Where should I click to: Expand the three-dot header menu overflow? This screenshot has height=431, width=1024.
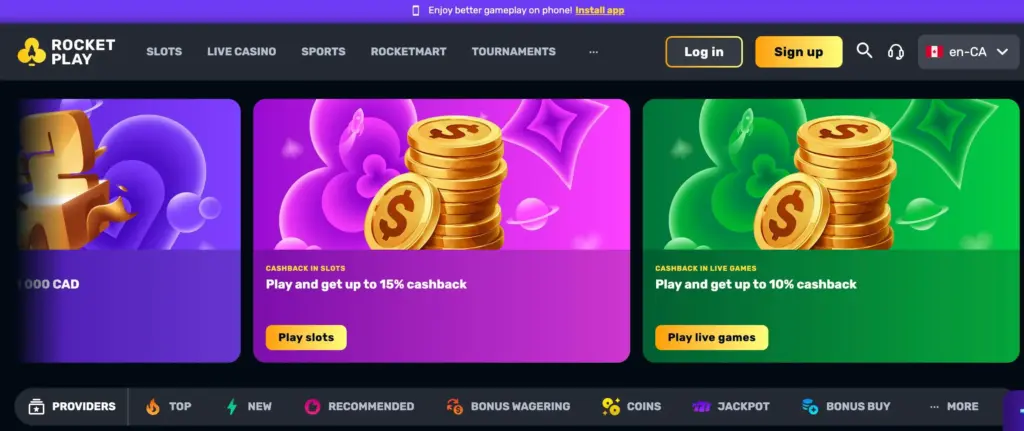pyautogui.click(x=593, y=52)
